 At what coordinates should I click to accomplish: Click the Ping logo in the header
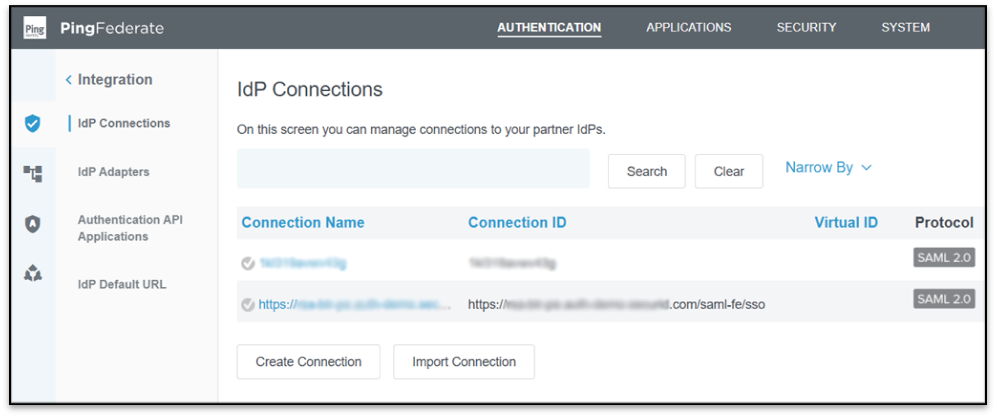tap(35, 28)
